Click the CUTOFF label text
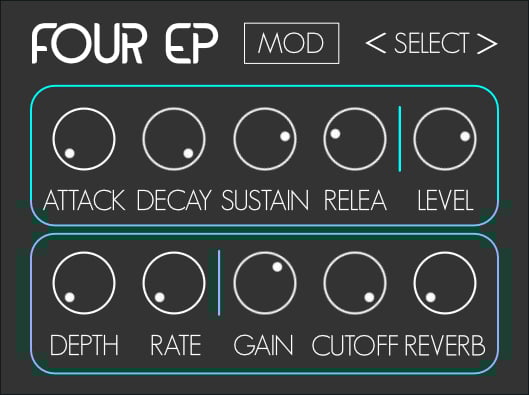Image resolution: width=529 pixels, height=395 pixels. 355,345
